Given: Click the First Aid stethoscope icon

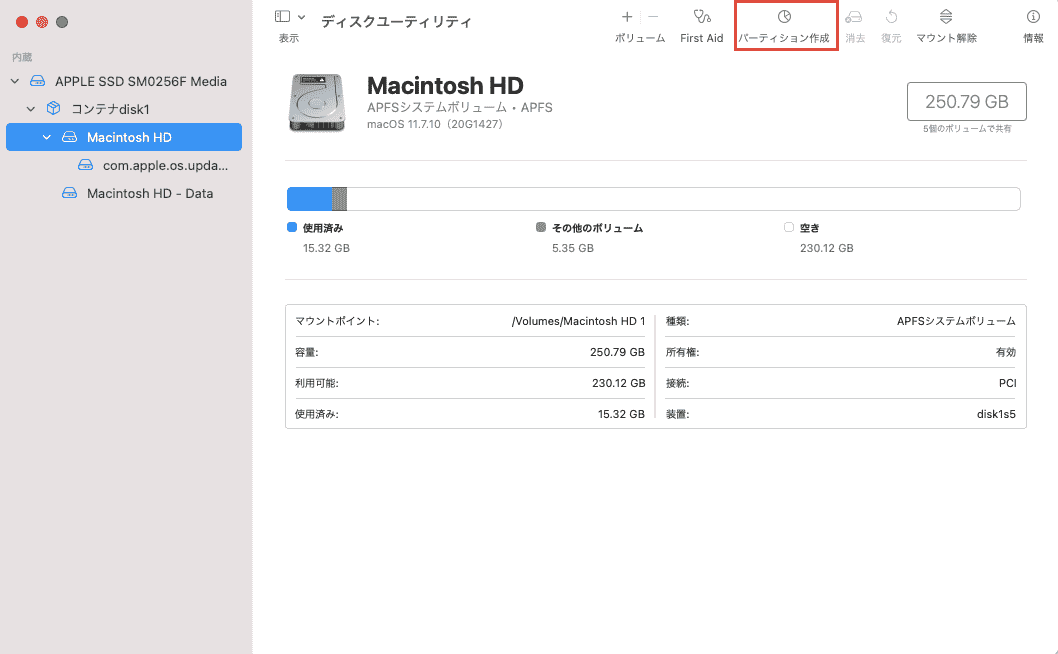Looking at the screenshot, I should [702, 16].
